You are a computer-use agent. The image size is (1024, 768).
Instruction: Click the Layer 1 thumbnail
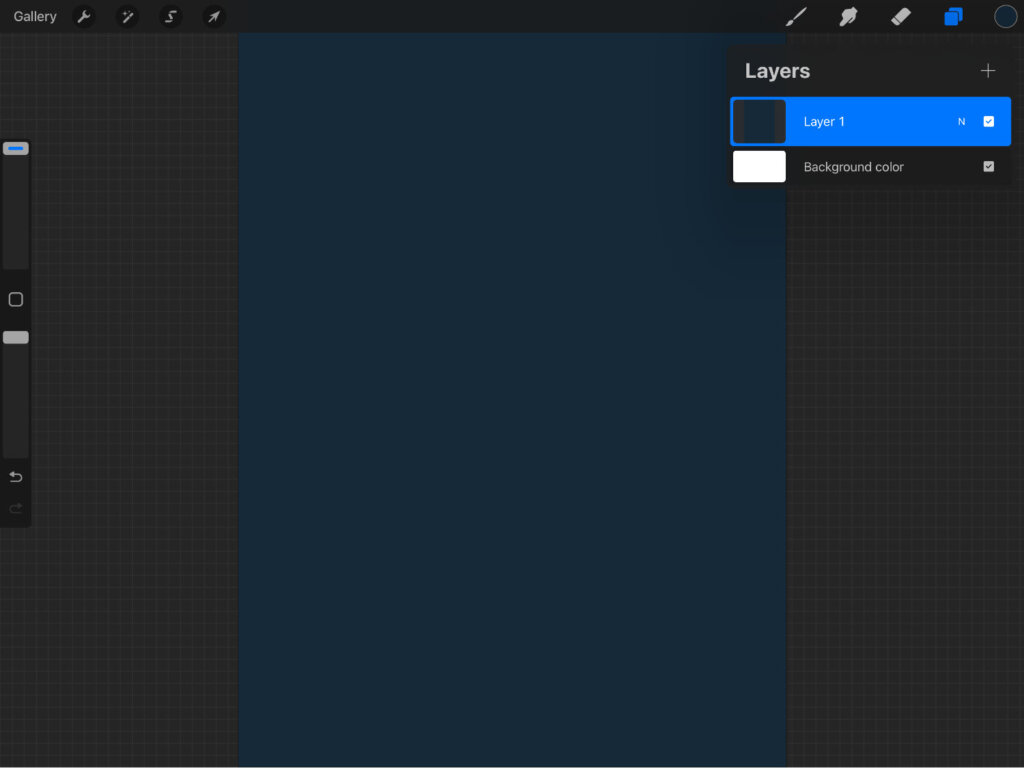760,122
